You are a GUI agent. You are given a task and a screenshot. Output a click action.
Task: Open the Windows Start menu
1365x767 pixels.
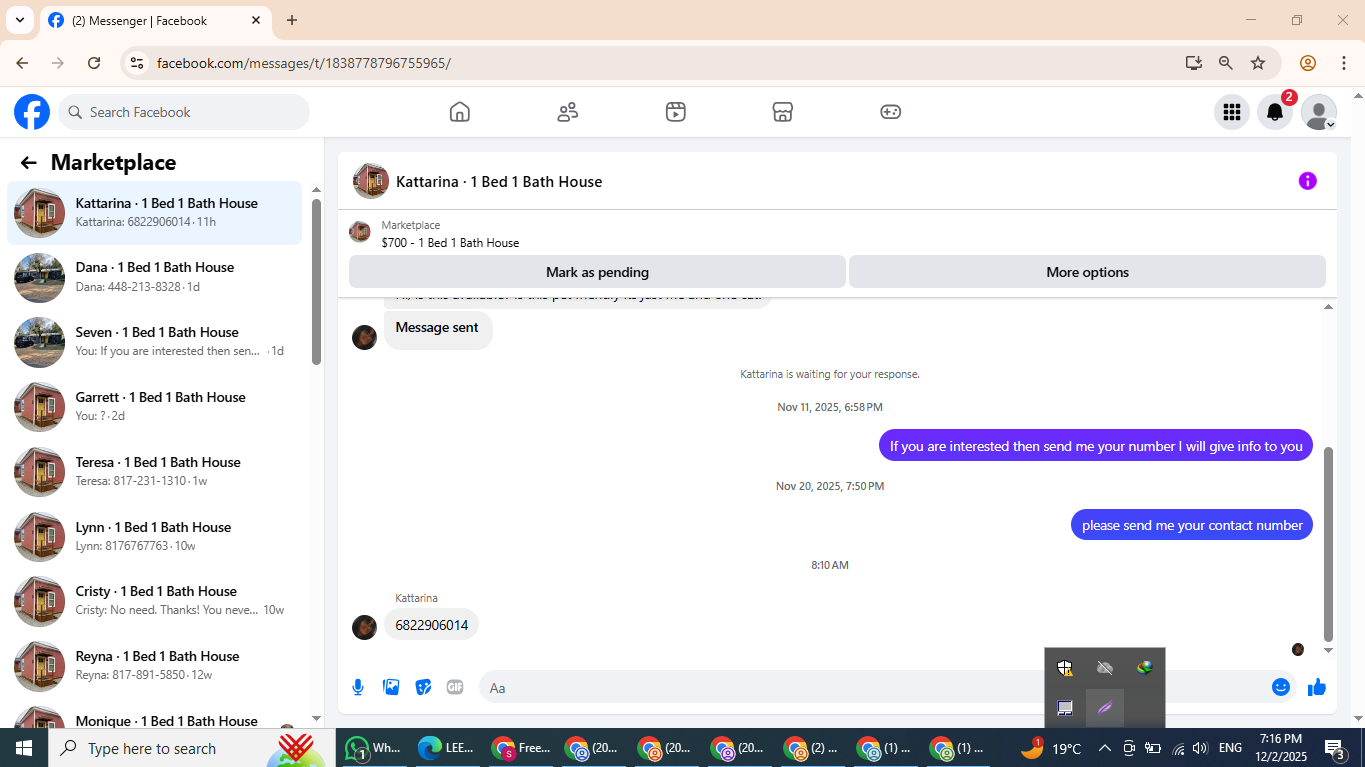pyautogui.click(x=24, y=748)
